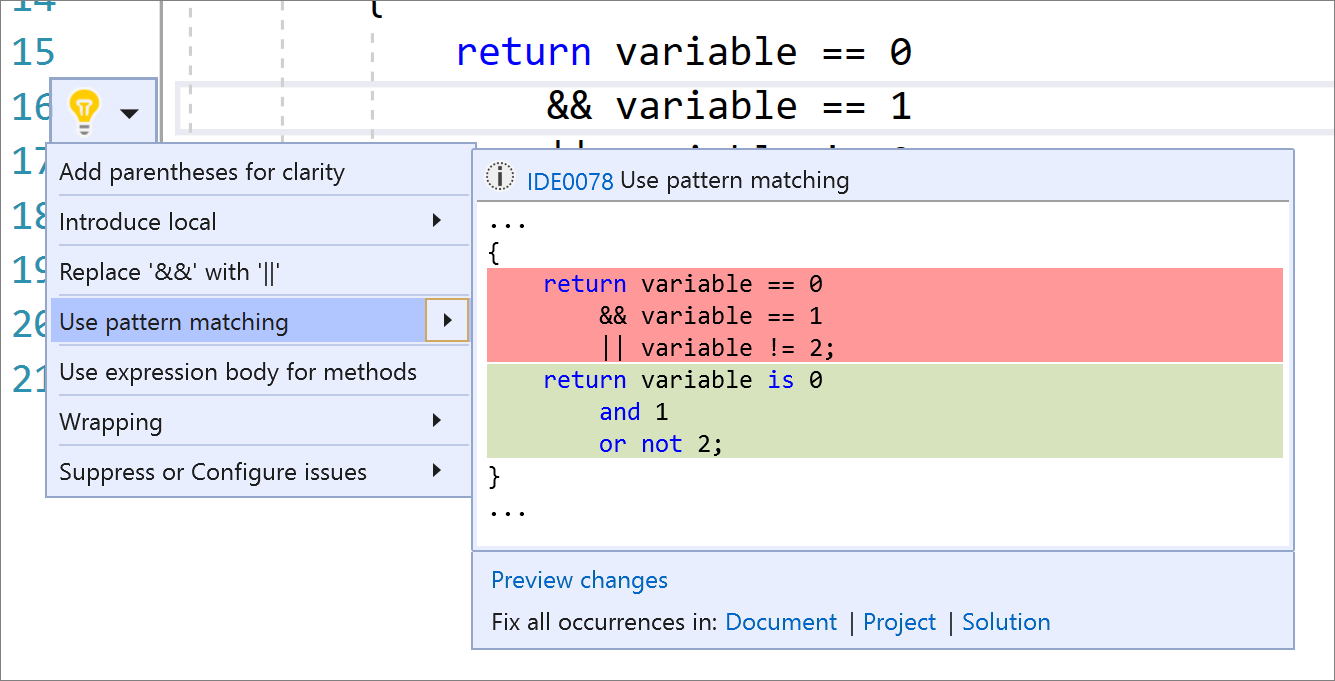Click the lightbulb quick actions icon
1335x681 pixels.
coord(84,112)
